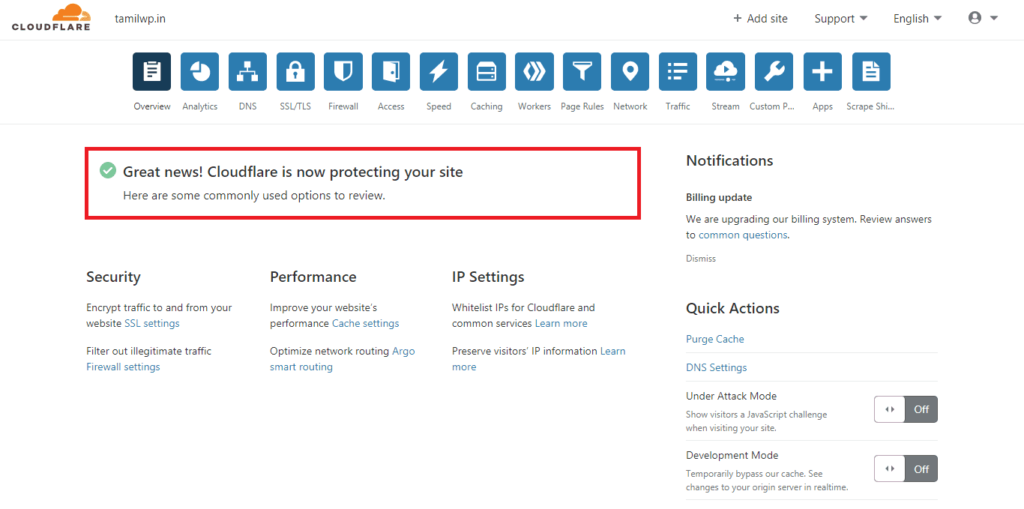Click the Security heading

click(x=113, y=277)
